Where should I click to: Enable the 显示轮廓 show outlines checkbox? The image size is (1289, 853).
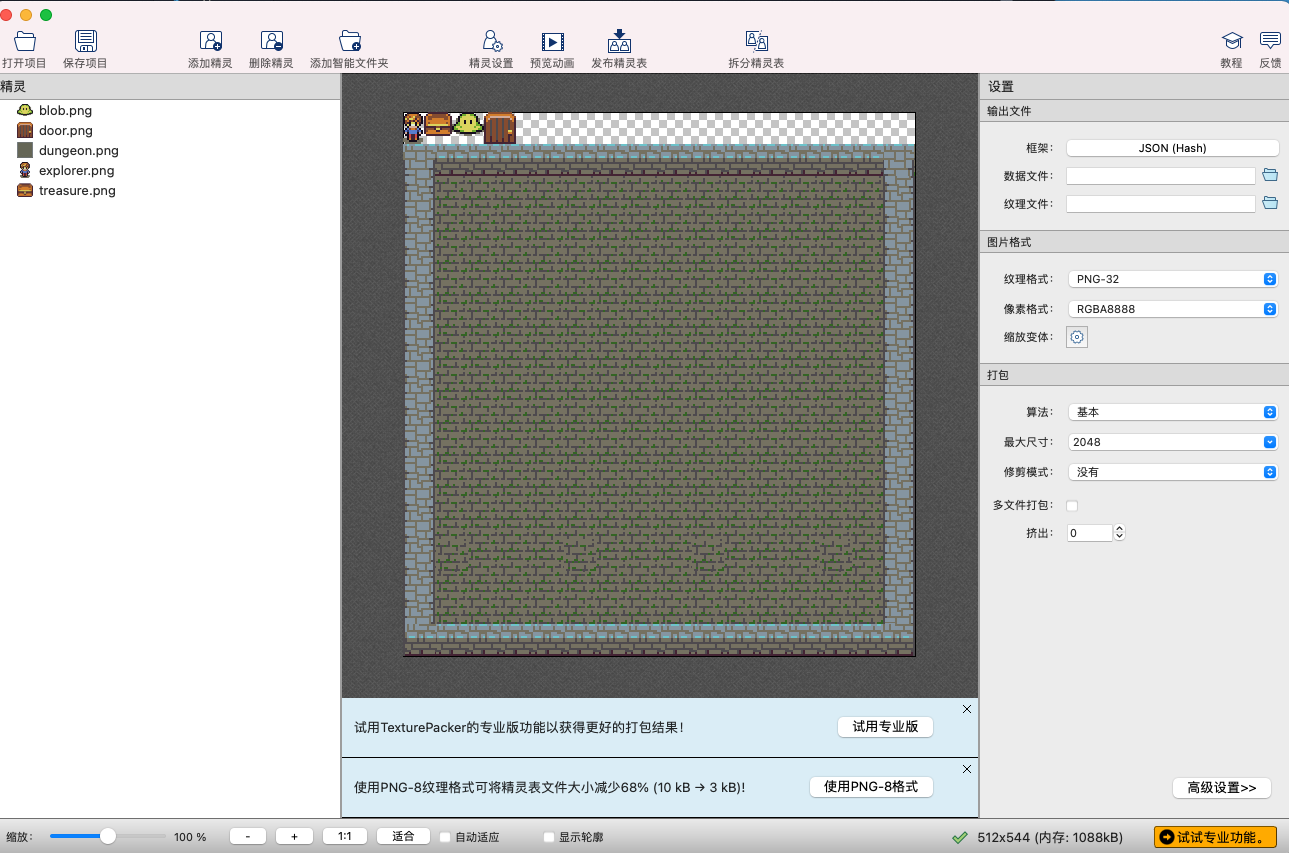pos(548,837)
